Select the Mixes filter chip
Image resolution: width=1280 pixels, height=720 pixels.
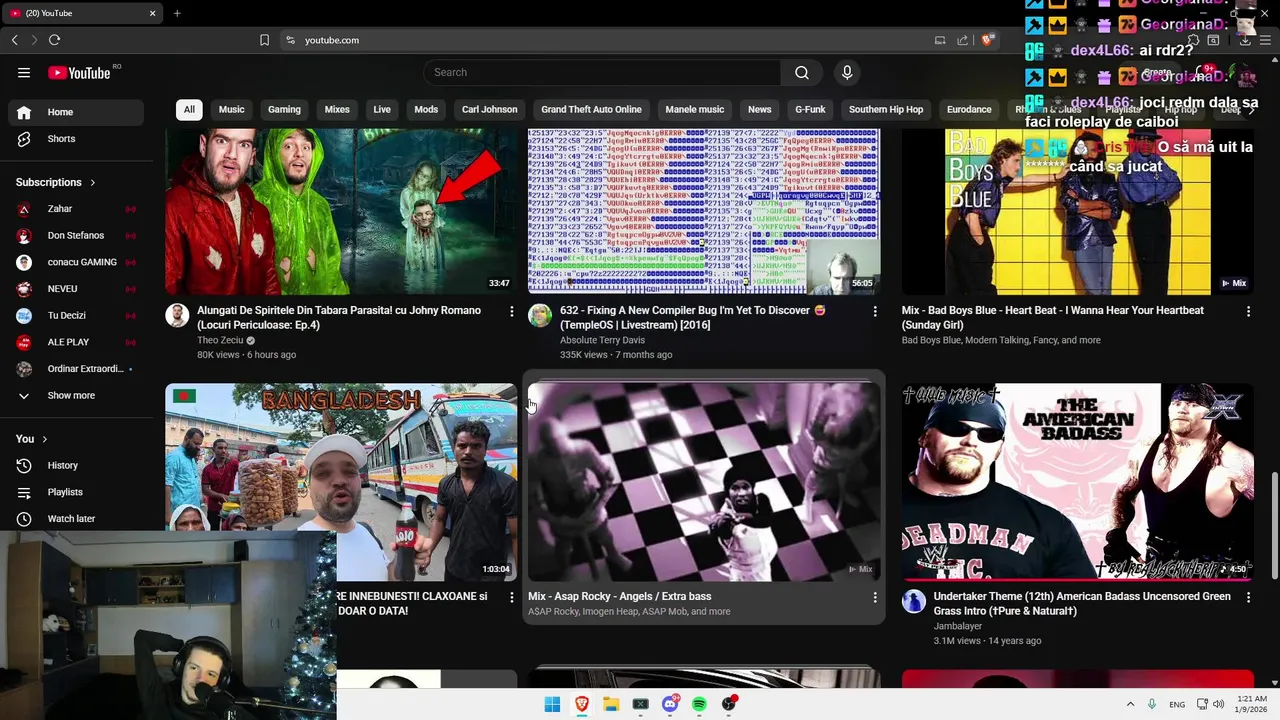[337, 110]
